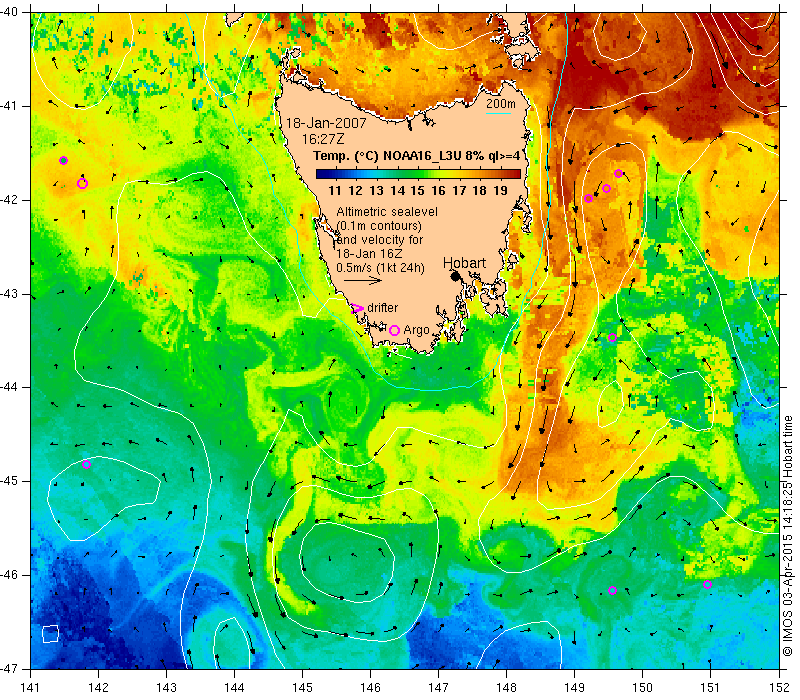Click the '19' label under the color bar
The image size is (800, 700).
point(501,190)
